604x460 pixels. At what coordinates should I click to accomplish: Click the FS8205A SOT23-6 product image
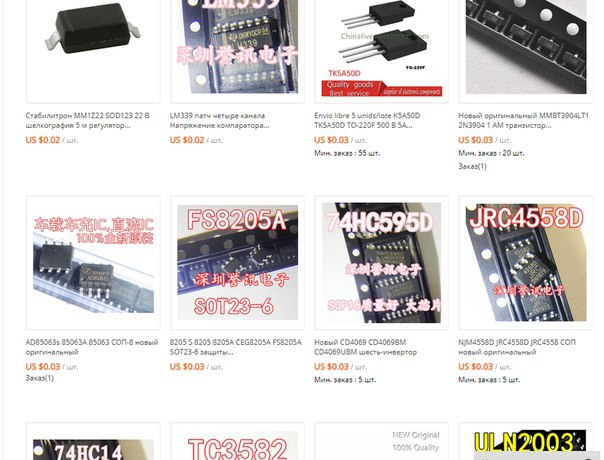[x=237, y=263]
